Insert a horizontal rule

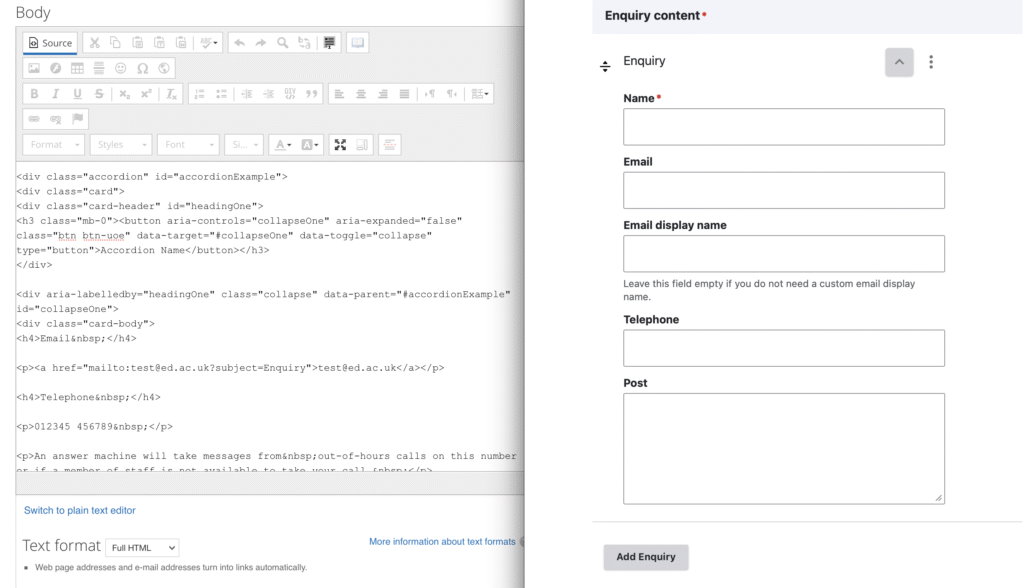click(97, 66)
